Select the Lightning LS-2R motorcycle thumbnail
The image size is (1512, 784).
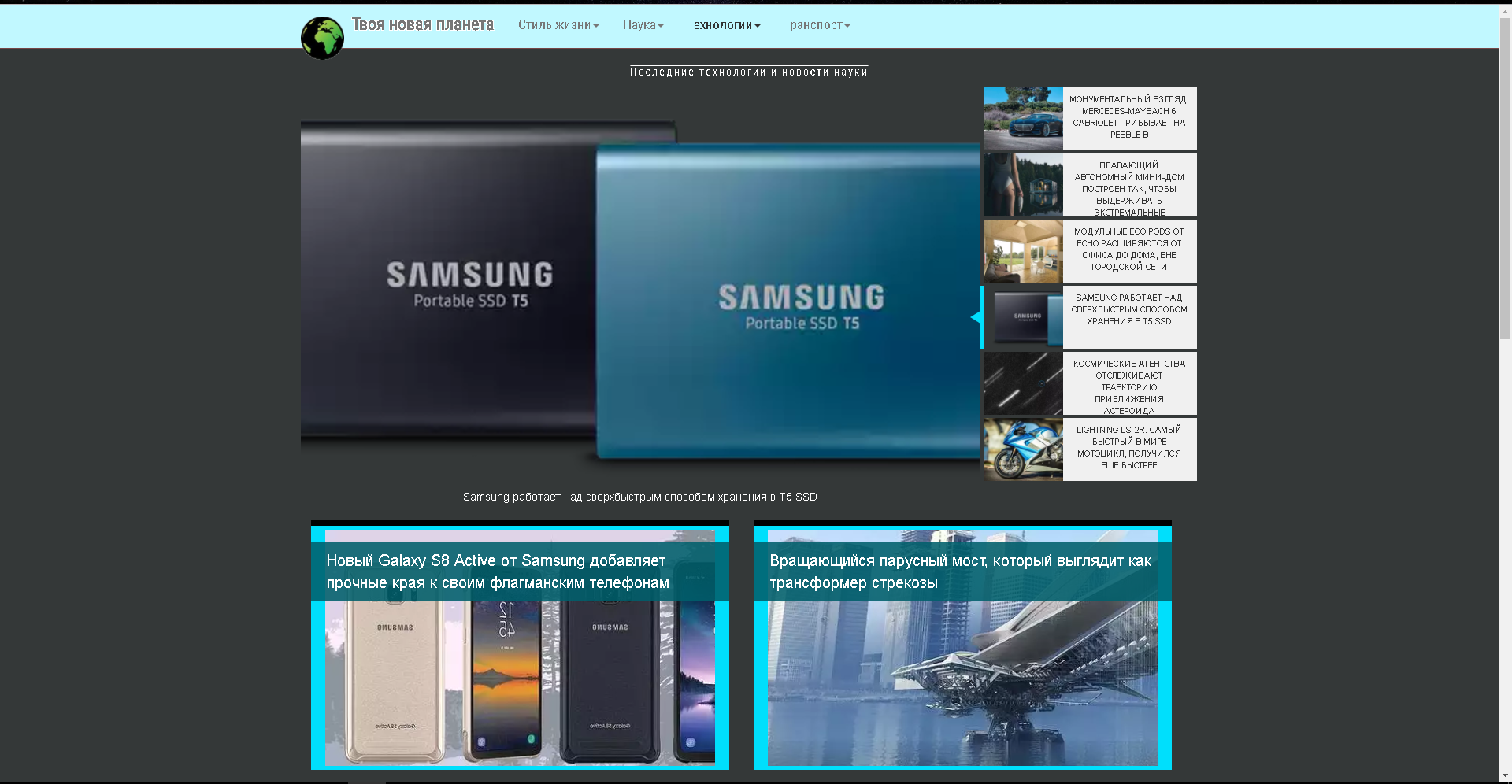1023,449
